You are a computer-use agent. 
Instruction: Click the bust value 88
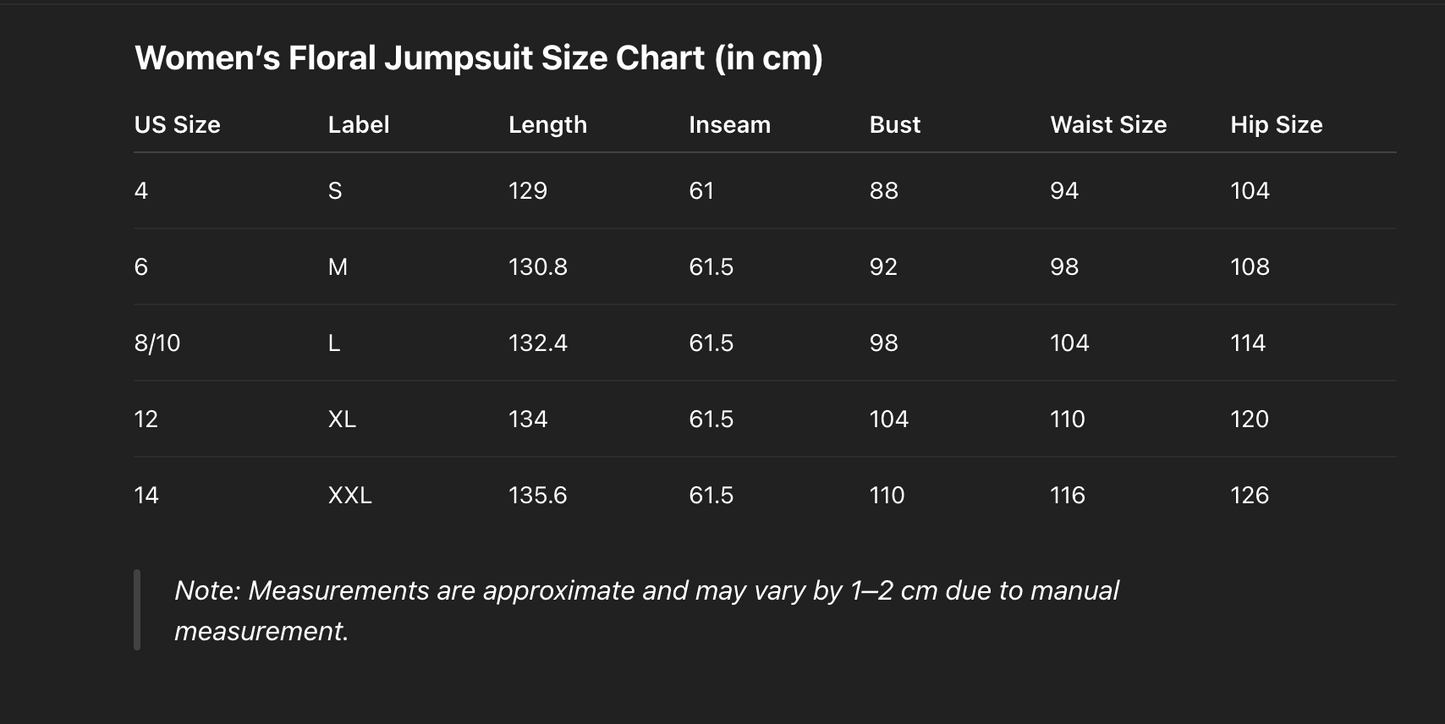click(883, 191)
